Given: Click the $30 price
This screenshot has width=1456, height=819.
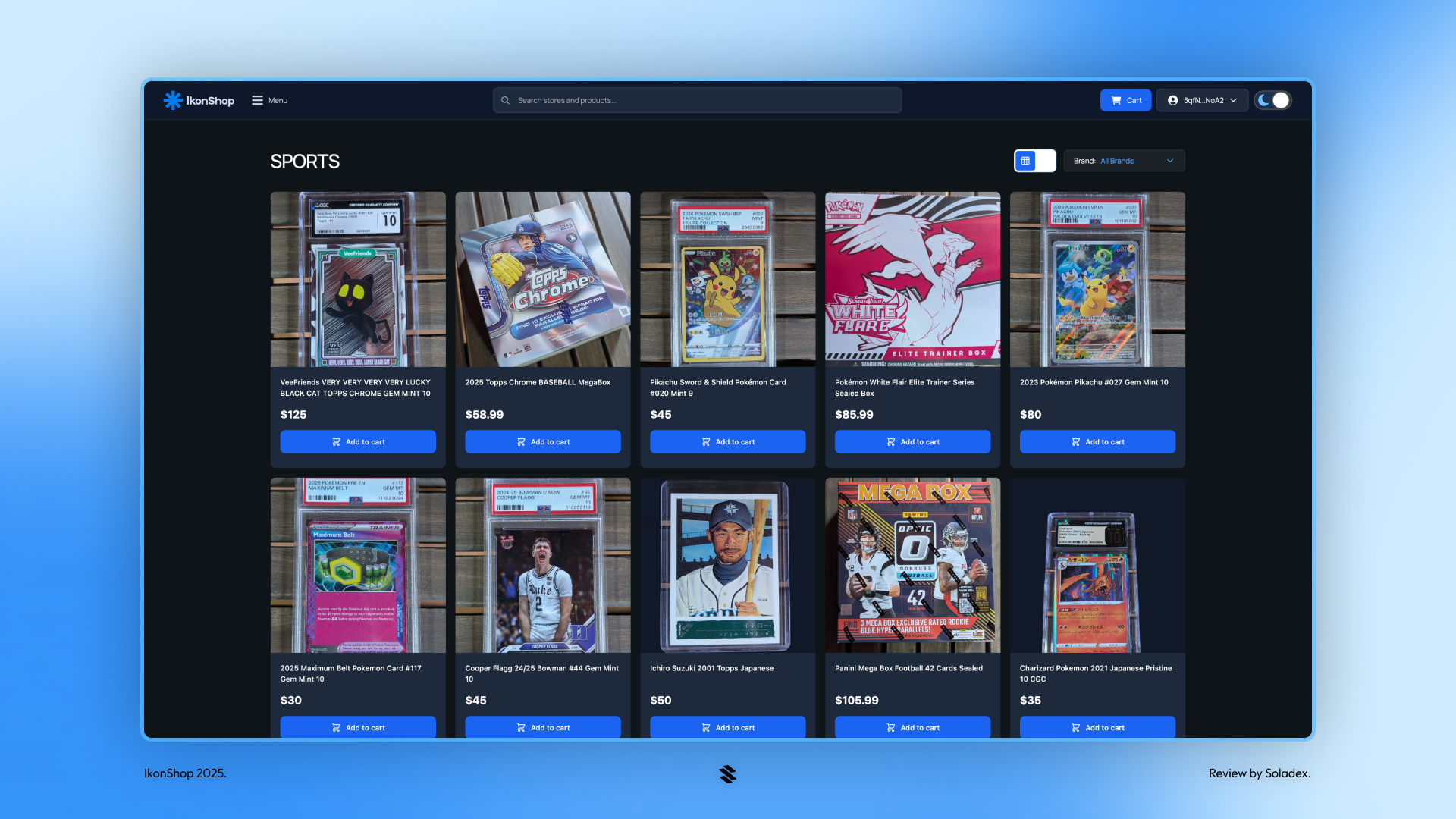Looking at the screenshot, I should (x=291, y=701).
